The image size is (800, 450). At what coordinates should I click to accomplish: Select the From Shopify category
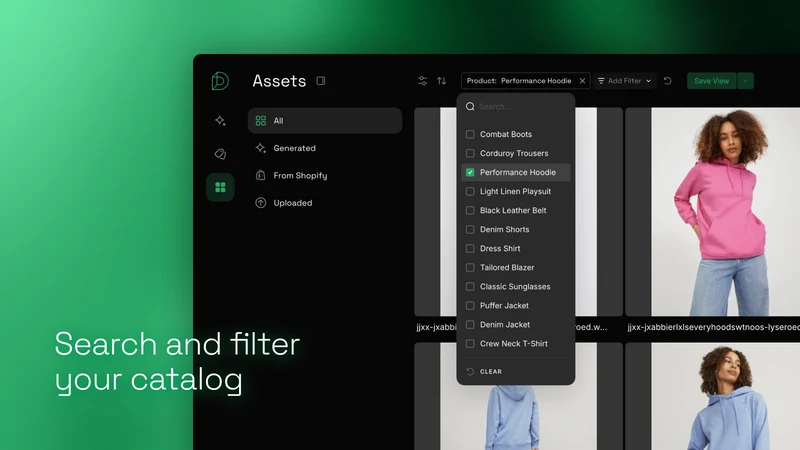click(x=325, y=175)
